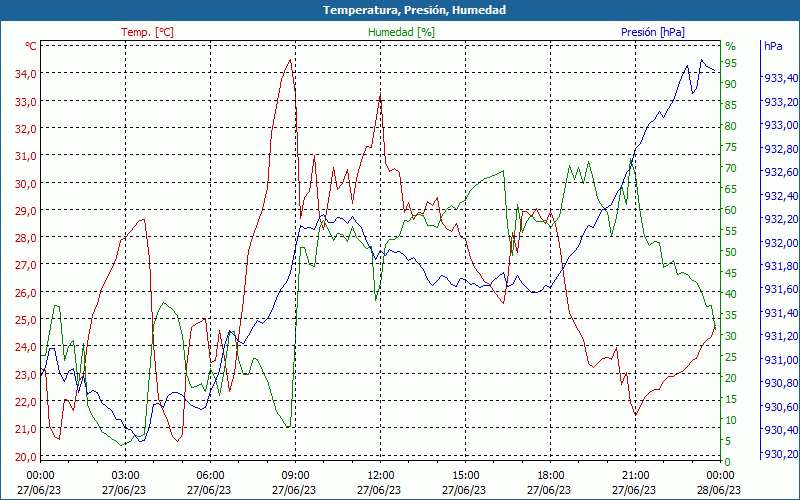Click the 12:00 time axis label
The image size is (800, 500).
(381, 476)
